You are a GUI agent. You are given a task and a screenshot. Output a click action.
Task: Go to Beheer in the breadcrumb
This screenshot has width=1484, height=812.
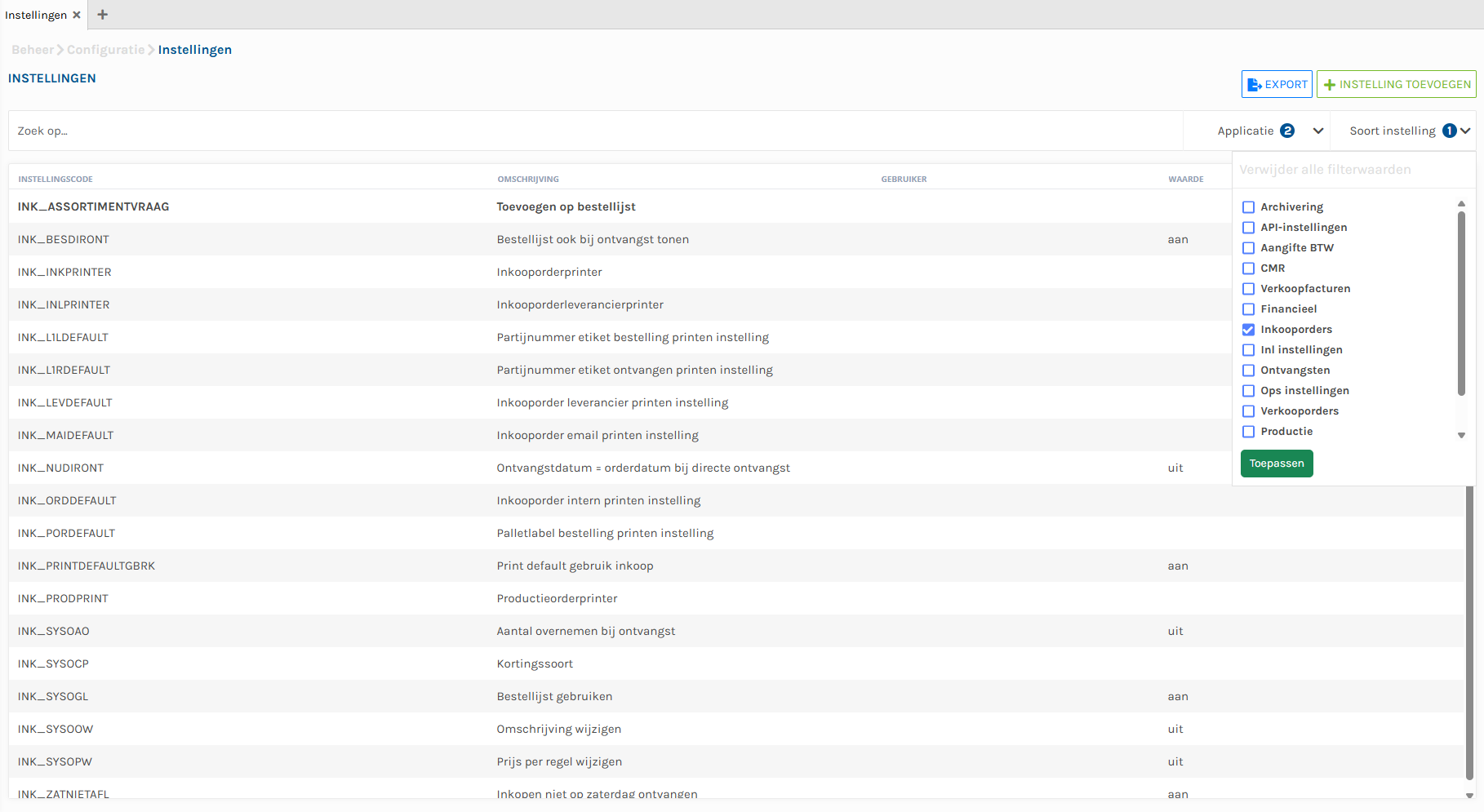click(x=32, y=50)
